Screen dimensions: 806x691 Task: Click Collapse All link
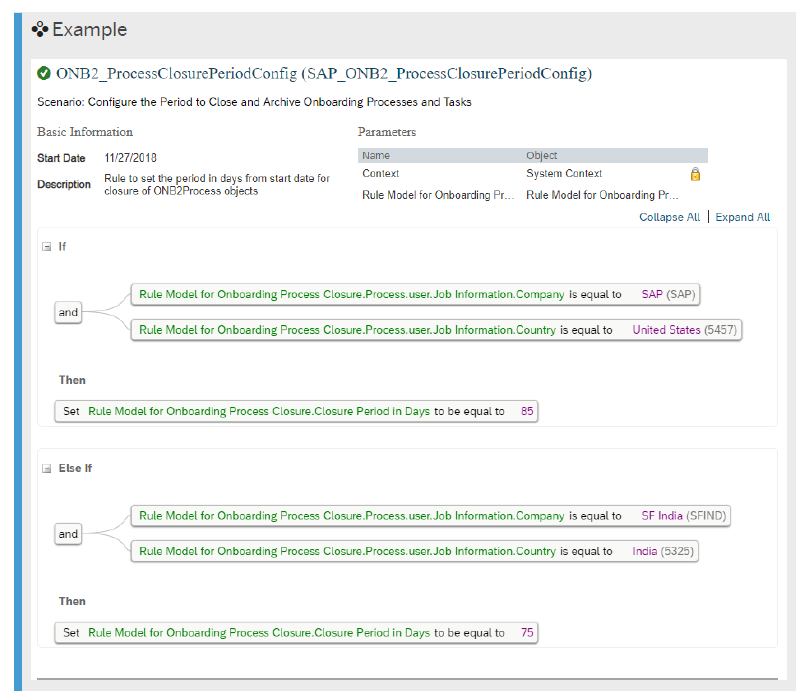coord(669,217)
